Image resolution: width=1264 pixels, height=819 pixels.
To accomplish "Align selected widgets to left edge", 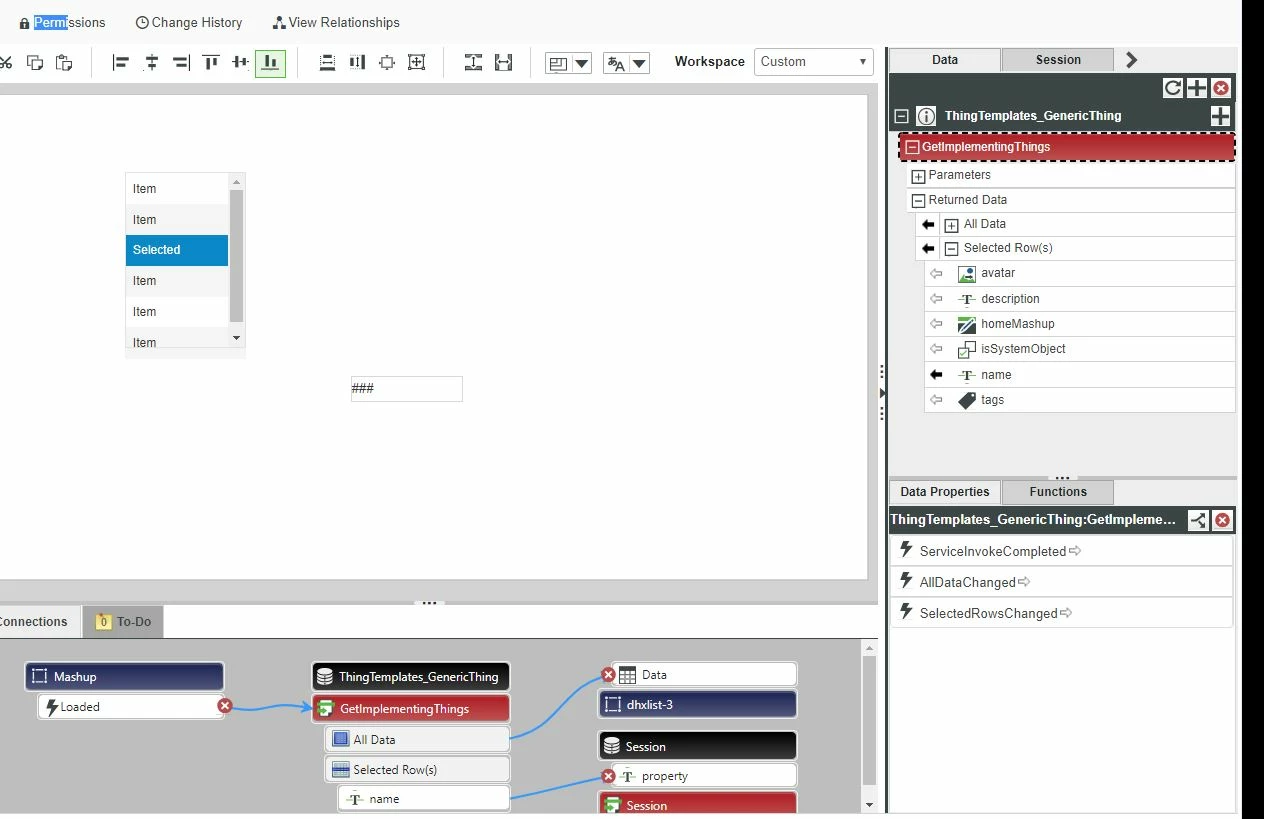I will [x=121, y=62].
